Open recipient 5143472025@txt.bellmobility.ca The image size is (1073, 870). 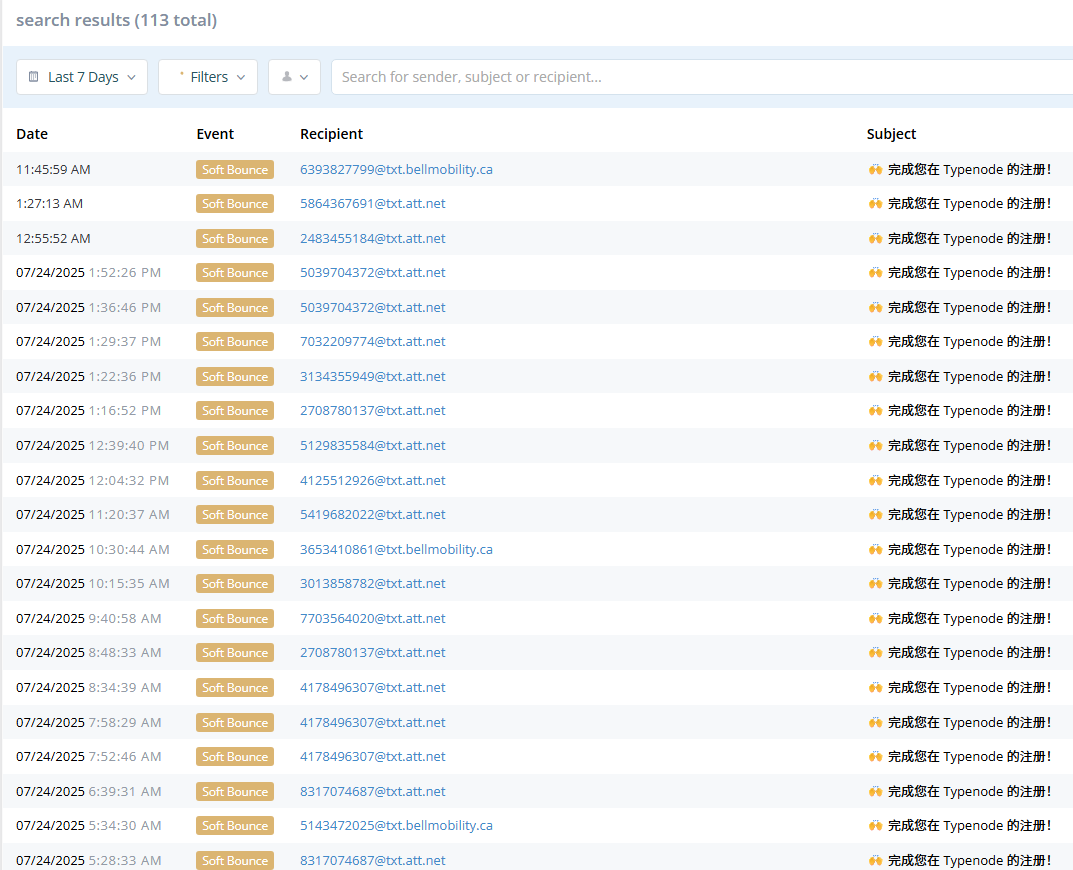(396, 825)
